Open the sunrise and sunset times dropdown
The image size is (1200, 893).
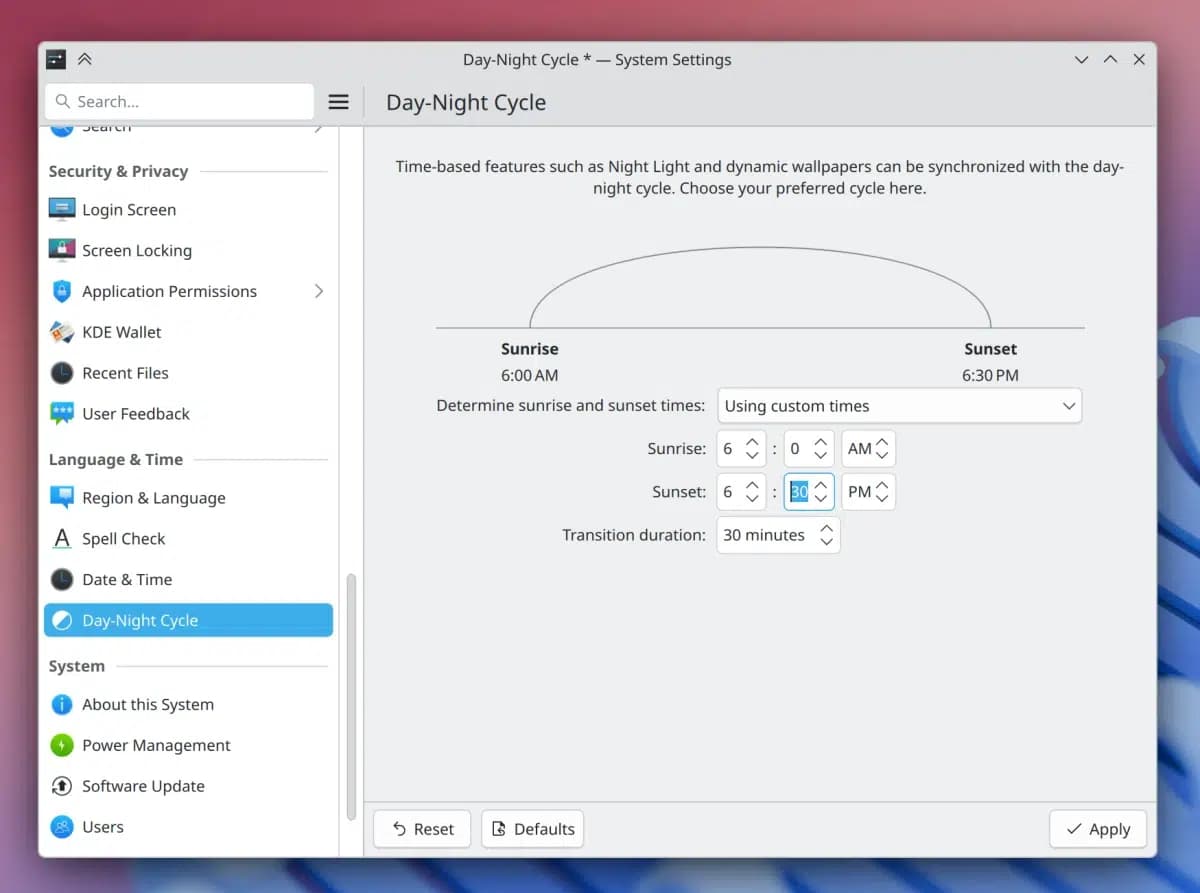tap(899, 406)
